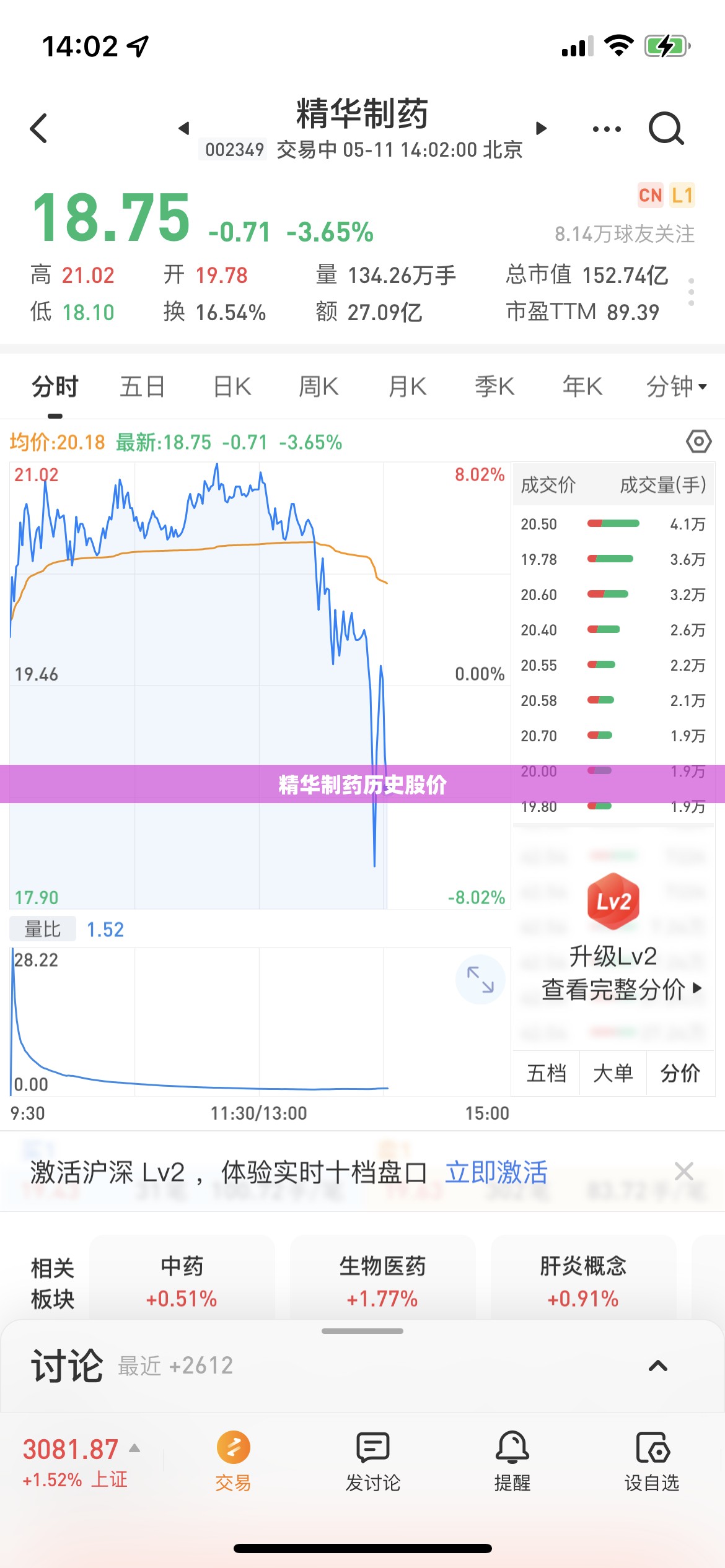Open the three-dot more options menu
The width and height of the screenshot is (725, 1568).
click(607, 129)
